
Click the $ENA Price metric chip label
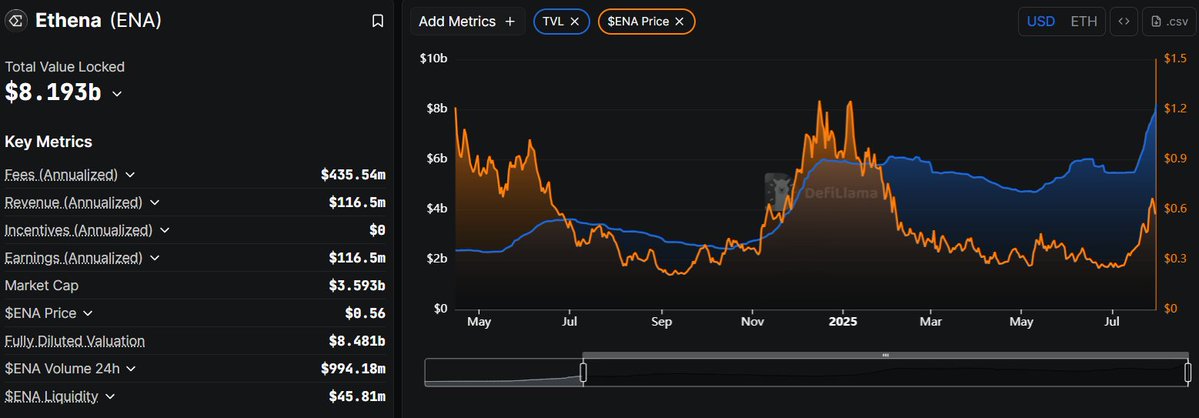coord(638,21)
